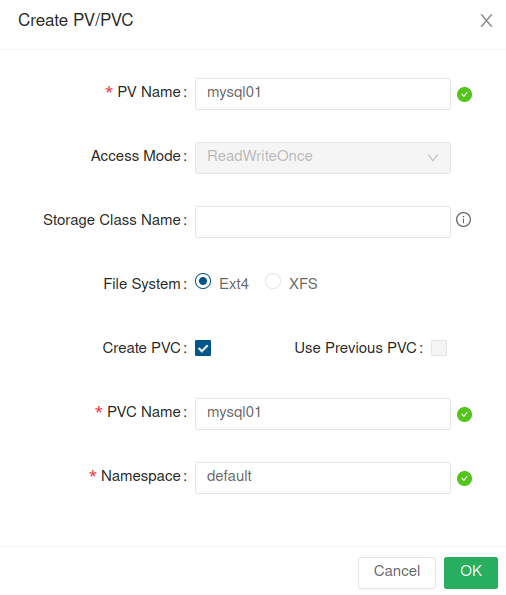The width and height of the screenshot is (506, 595).
Task: Click the Namespace input containing default
Action: (x=323, y=478)
